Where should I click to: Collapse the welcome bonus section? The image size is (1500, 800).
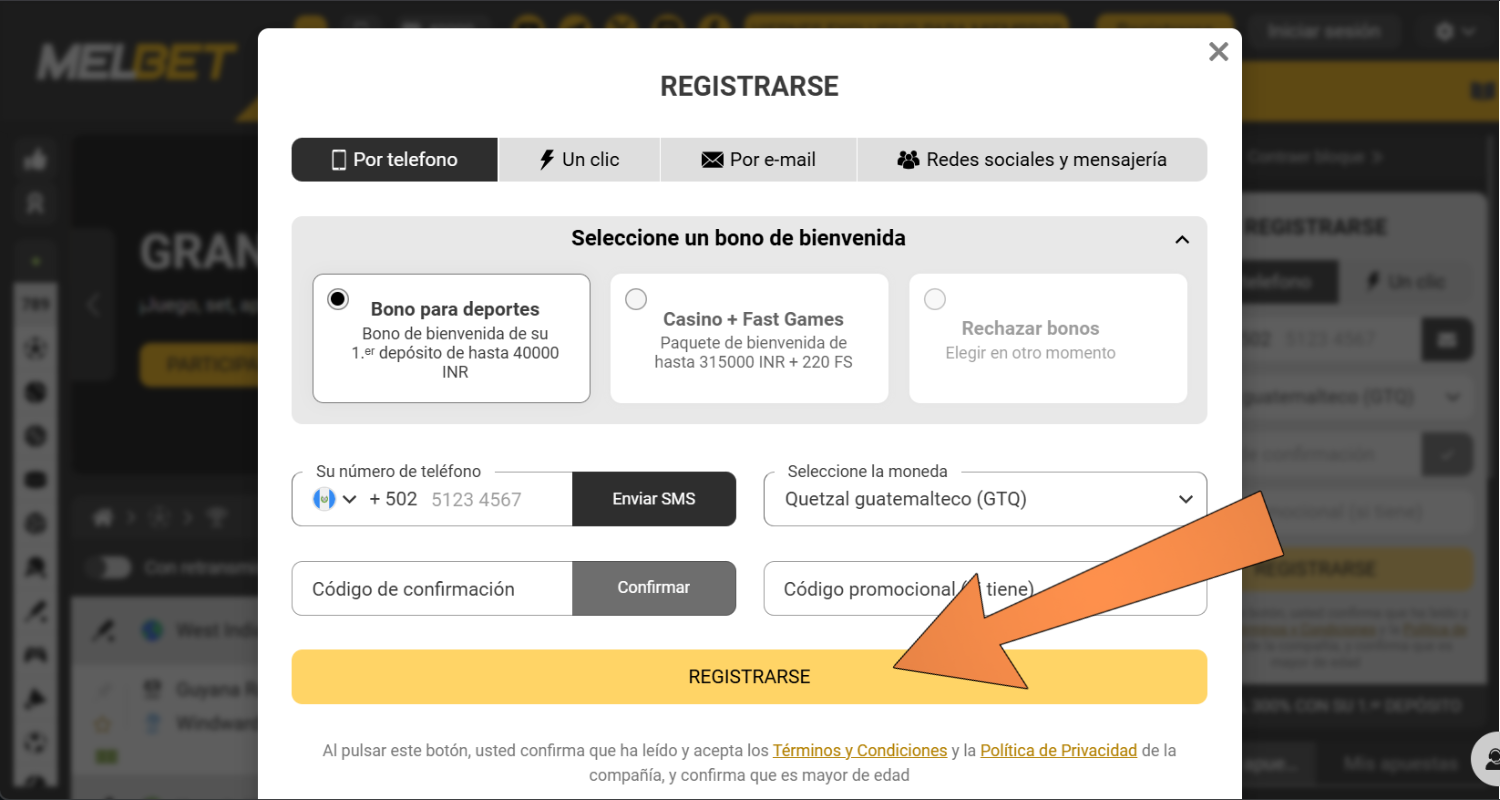point(1182,240)
